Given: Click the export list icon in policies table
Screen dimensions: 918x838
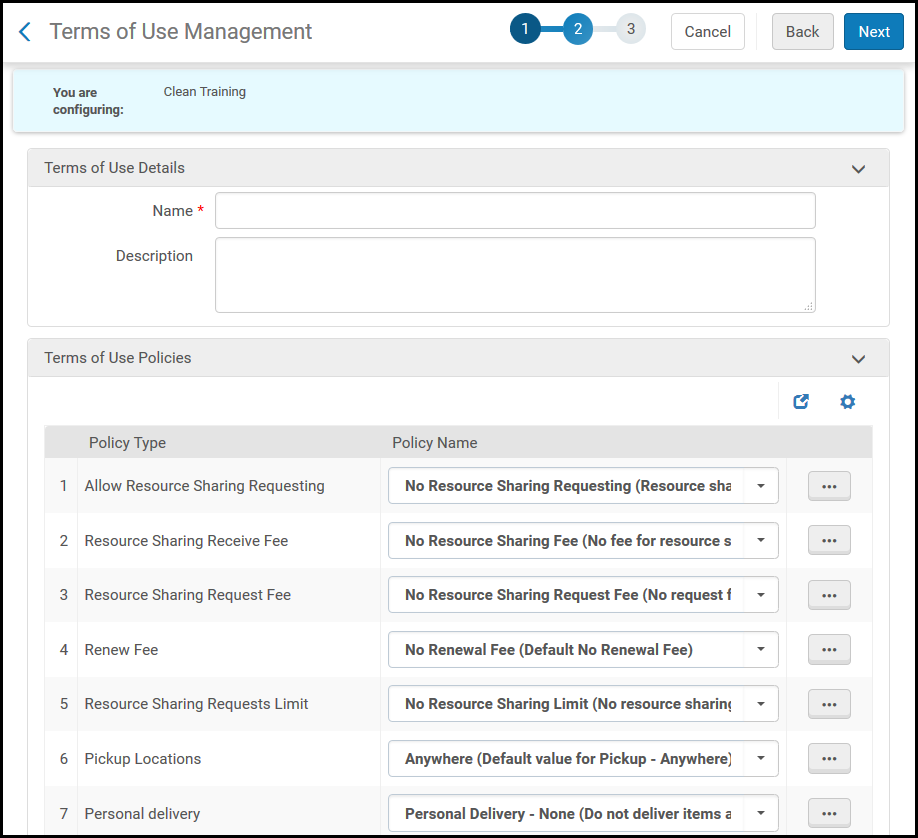Looking at the screenshot, I should click(x=801, y=402).
